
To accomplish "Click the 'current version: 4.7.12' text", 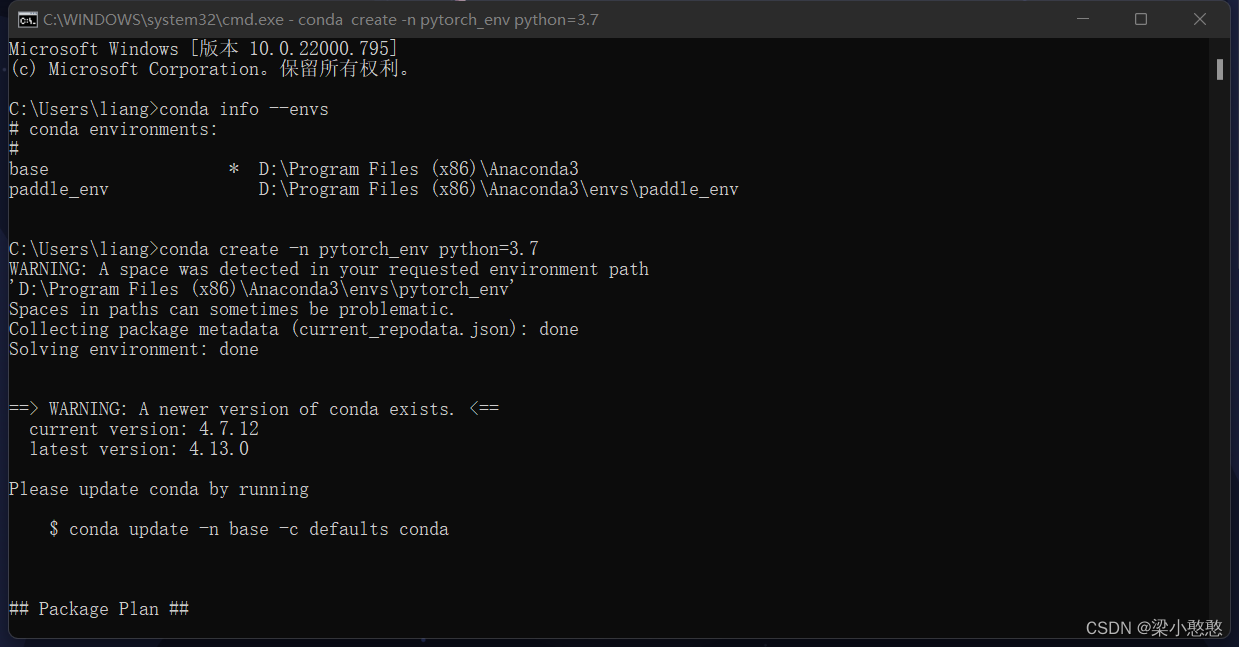I will pyautogui.click(x=143, y=429).
